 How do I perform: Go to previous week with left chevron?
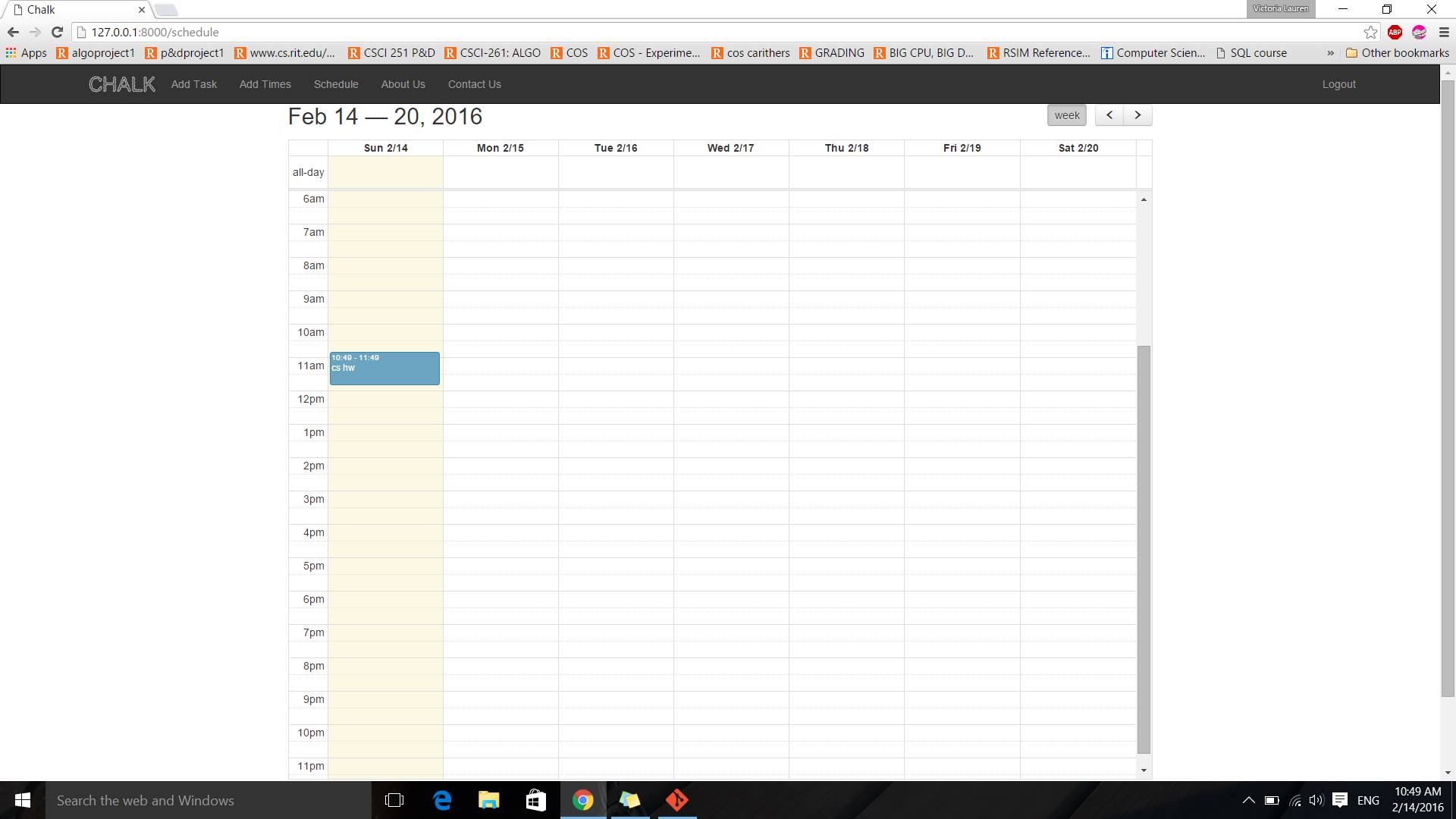[1109, 115]
